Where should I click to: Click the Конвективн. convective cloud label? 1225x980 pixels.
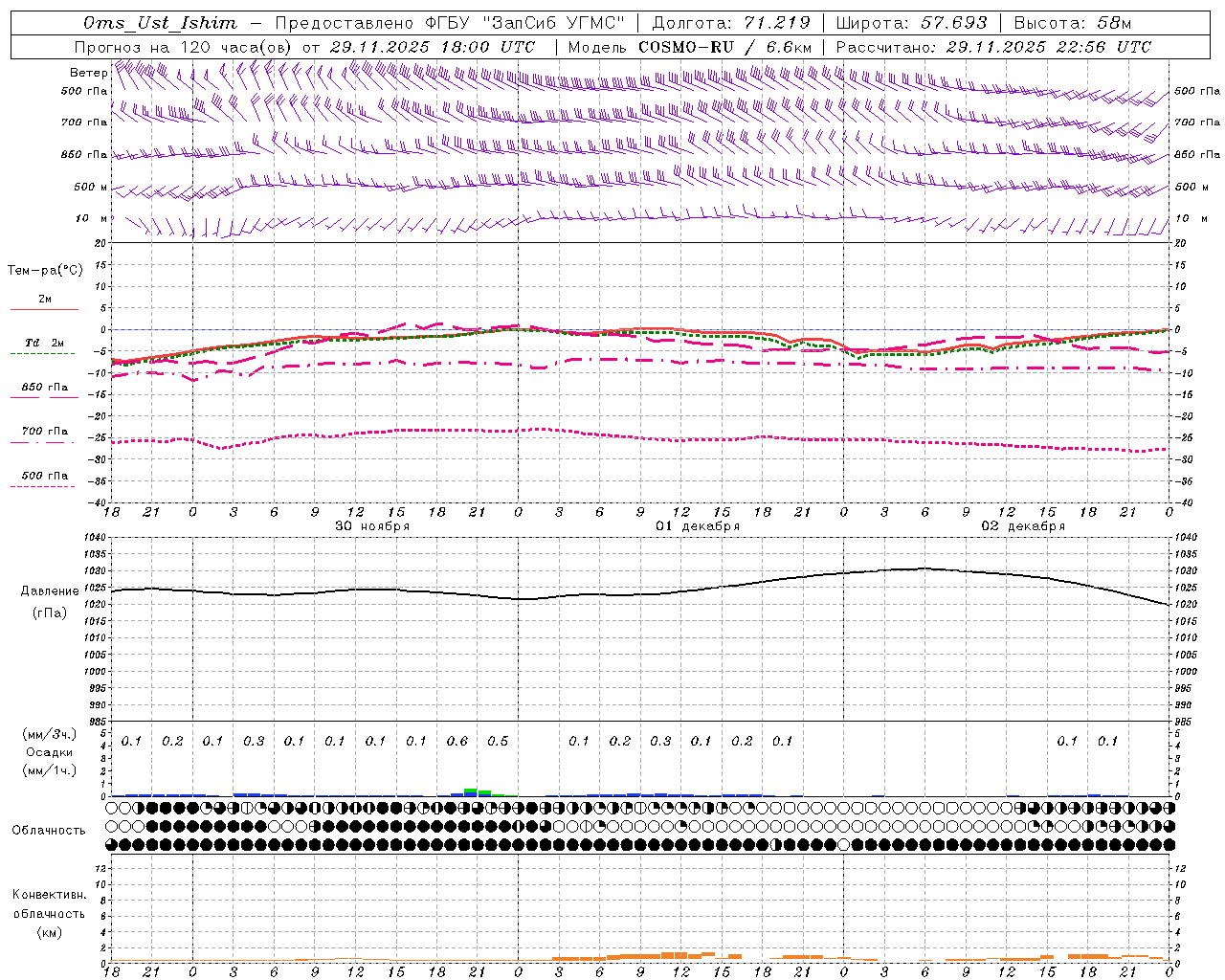(x=49, y=894)
